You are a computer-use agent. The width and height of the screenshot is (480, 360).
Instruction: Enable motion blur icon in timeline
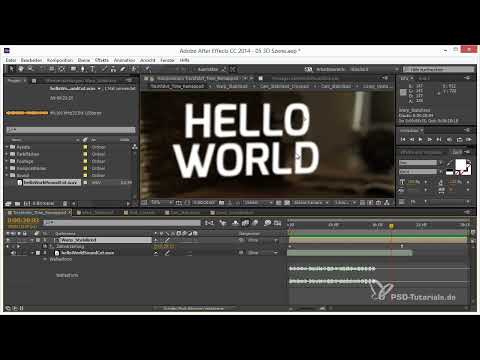tap(255, 223)
